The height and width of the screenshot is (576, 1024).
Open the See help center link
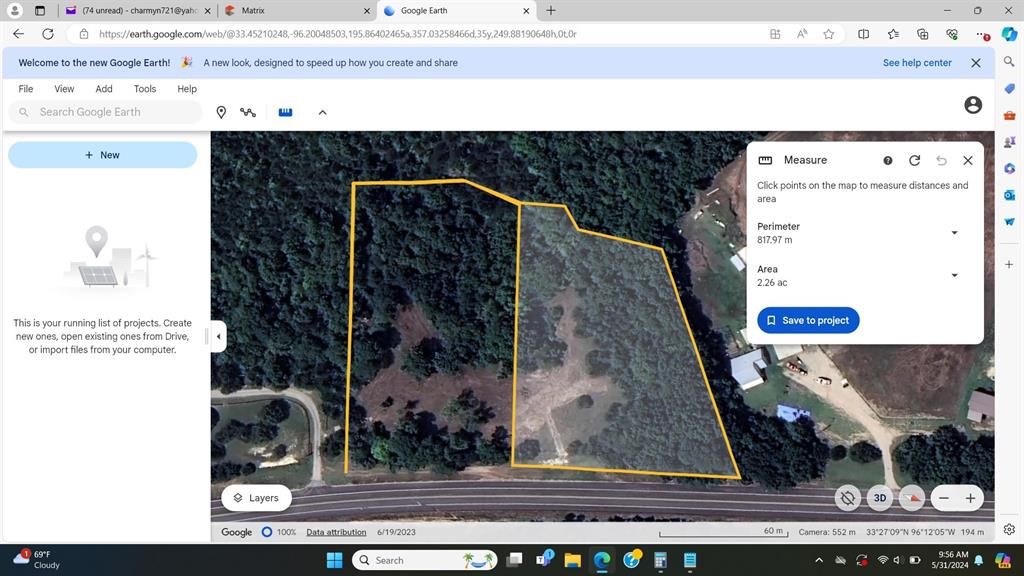point(917,63)
